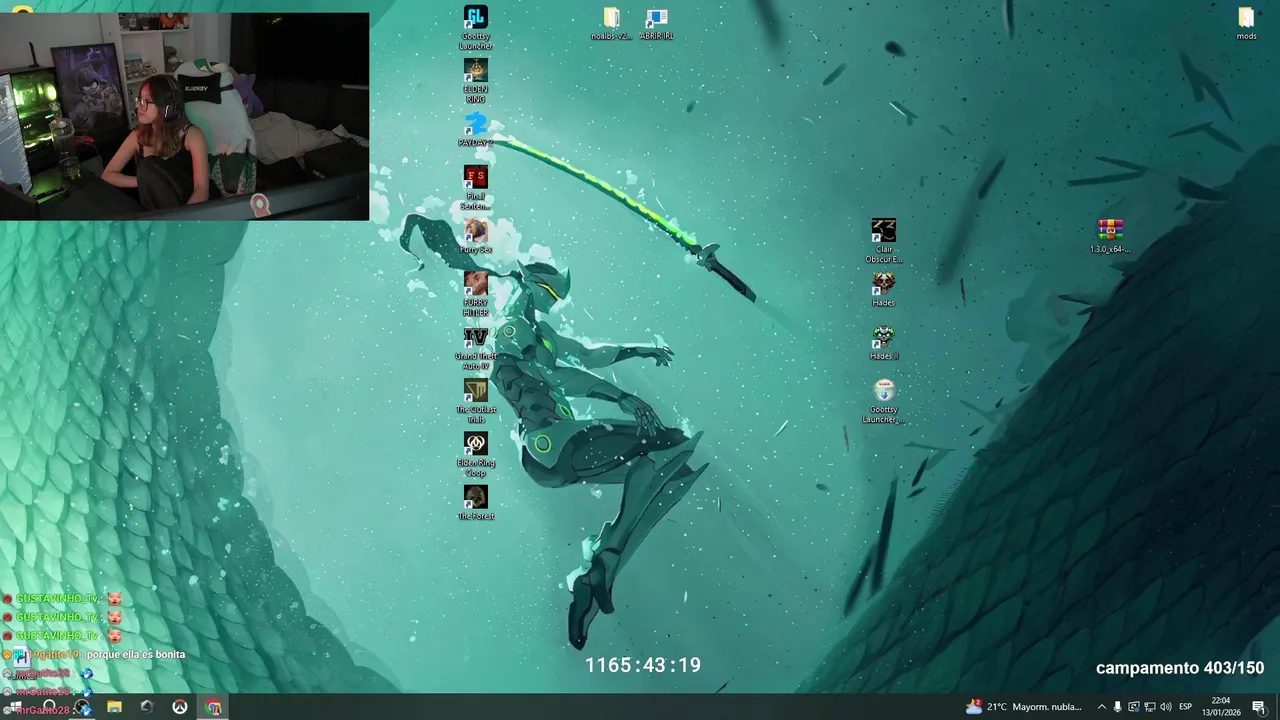Screen dimensions: 1280x720
Task: Switch to Chrome in the taskbar
Action: tap(213, 707)
